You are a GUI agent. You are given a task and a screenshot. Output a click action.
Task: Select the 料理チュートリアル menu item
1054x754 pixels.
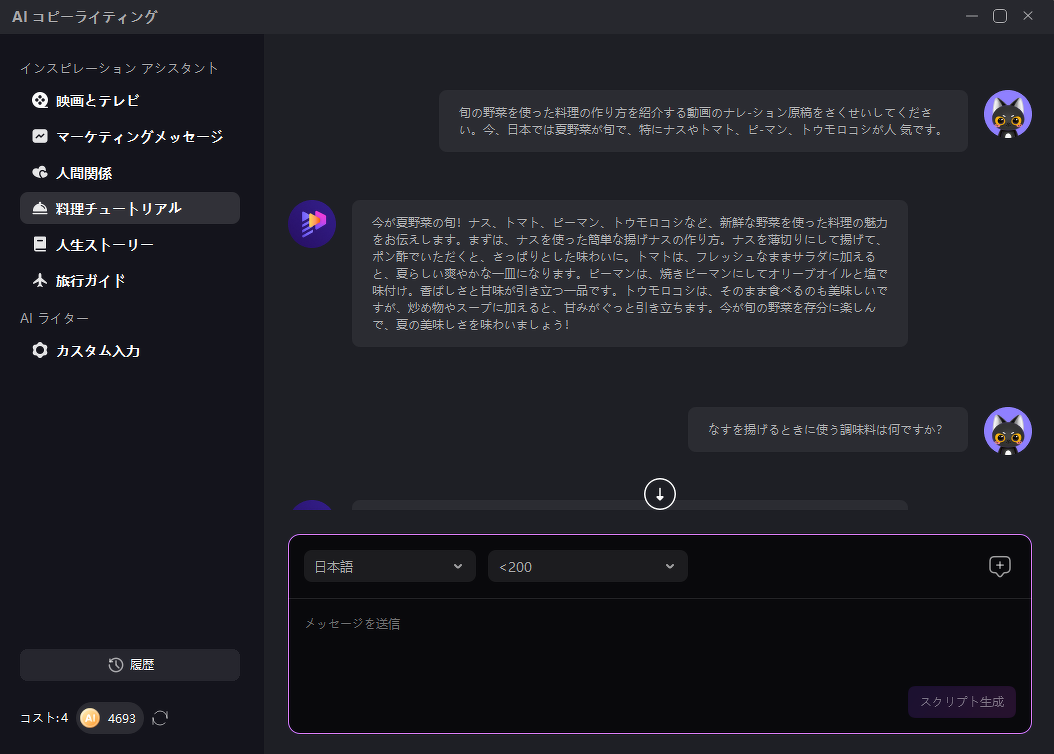(x=130, y=208)
